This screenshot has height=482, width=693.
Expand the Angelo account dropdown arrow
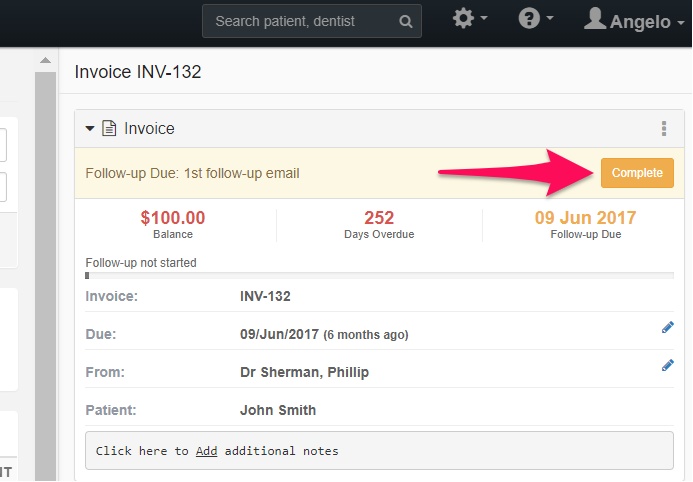681,22
